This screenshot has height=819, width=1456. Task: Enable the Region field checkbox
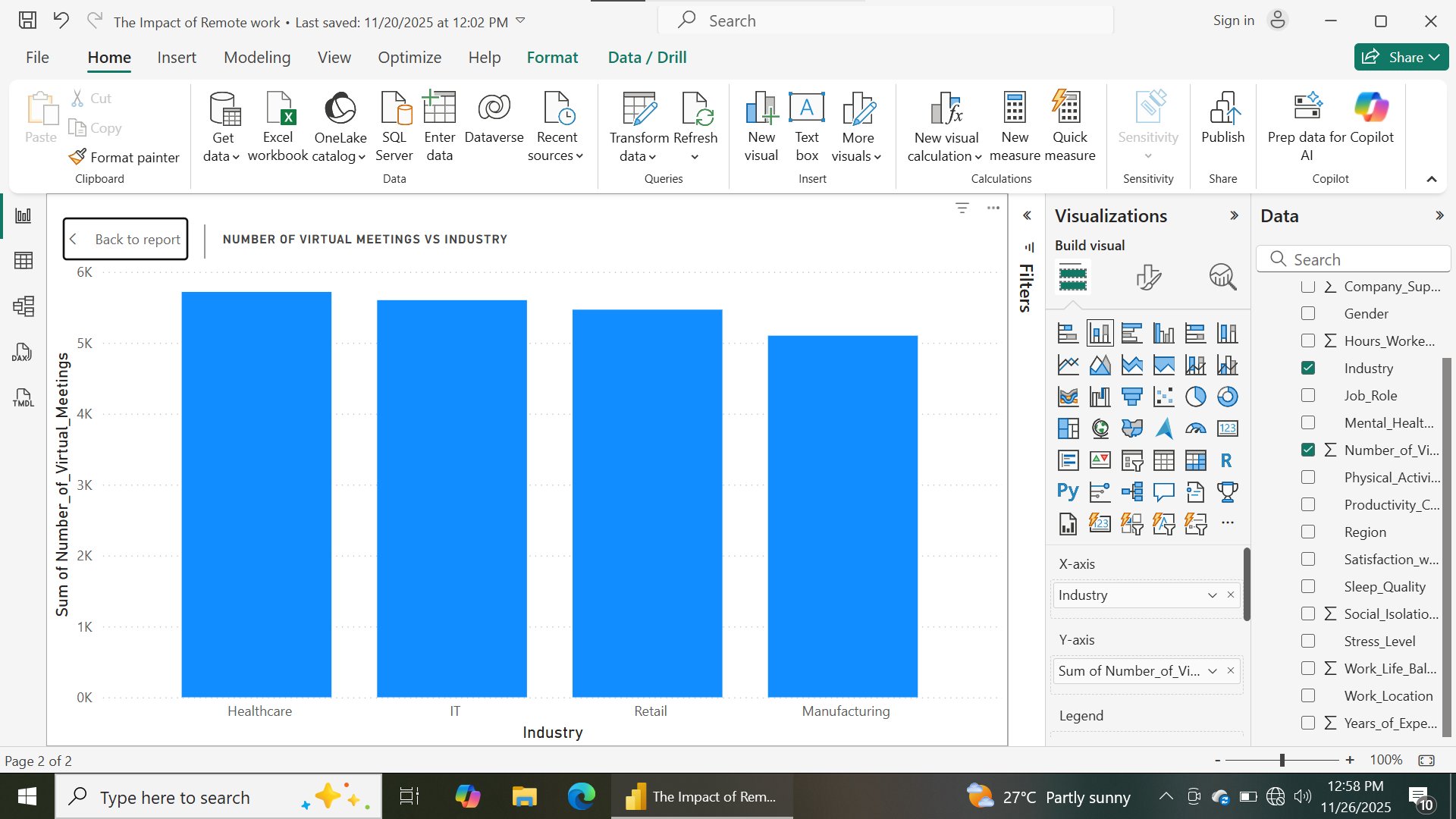tap(1308, 532)
